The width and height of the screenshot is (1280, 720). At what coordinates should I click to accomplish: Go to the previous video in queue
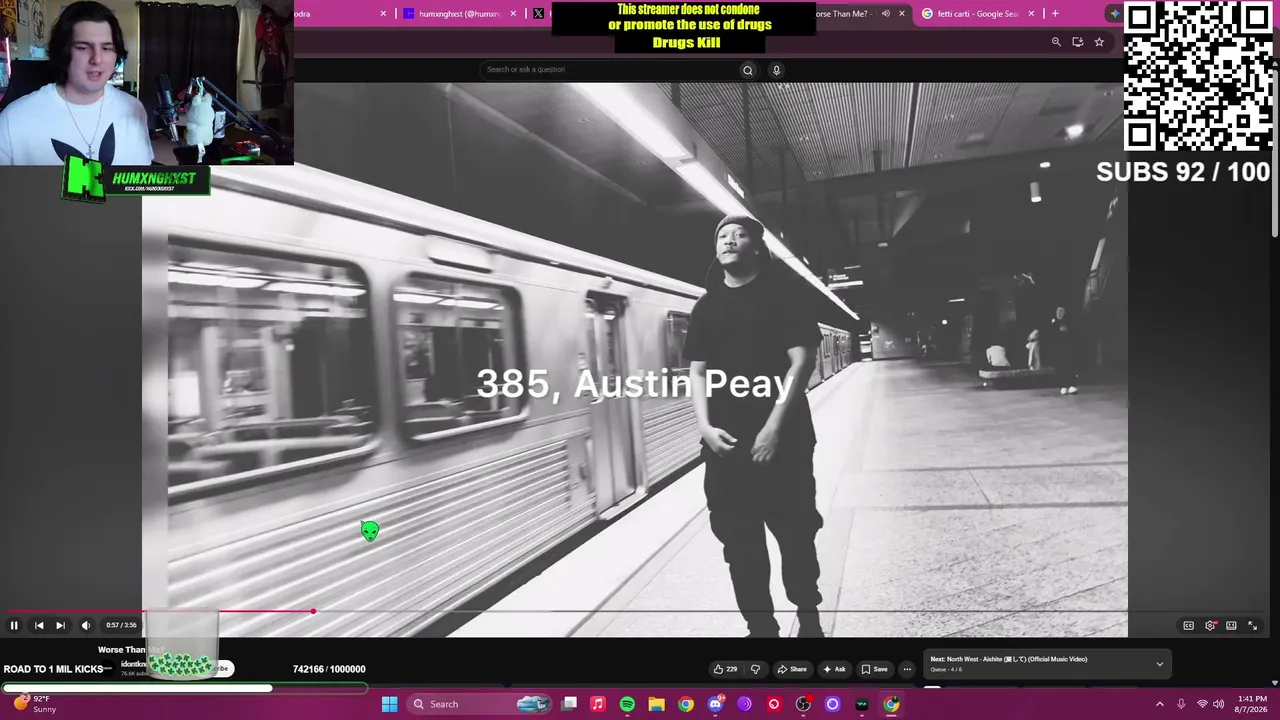click(39, 625)
